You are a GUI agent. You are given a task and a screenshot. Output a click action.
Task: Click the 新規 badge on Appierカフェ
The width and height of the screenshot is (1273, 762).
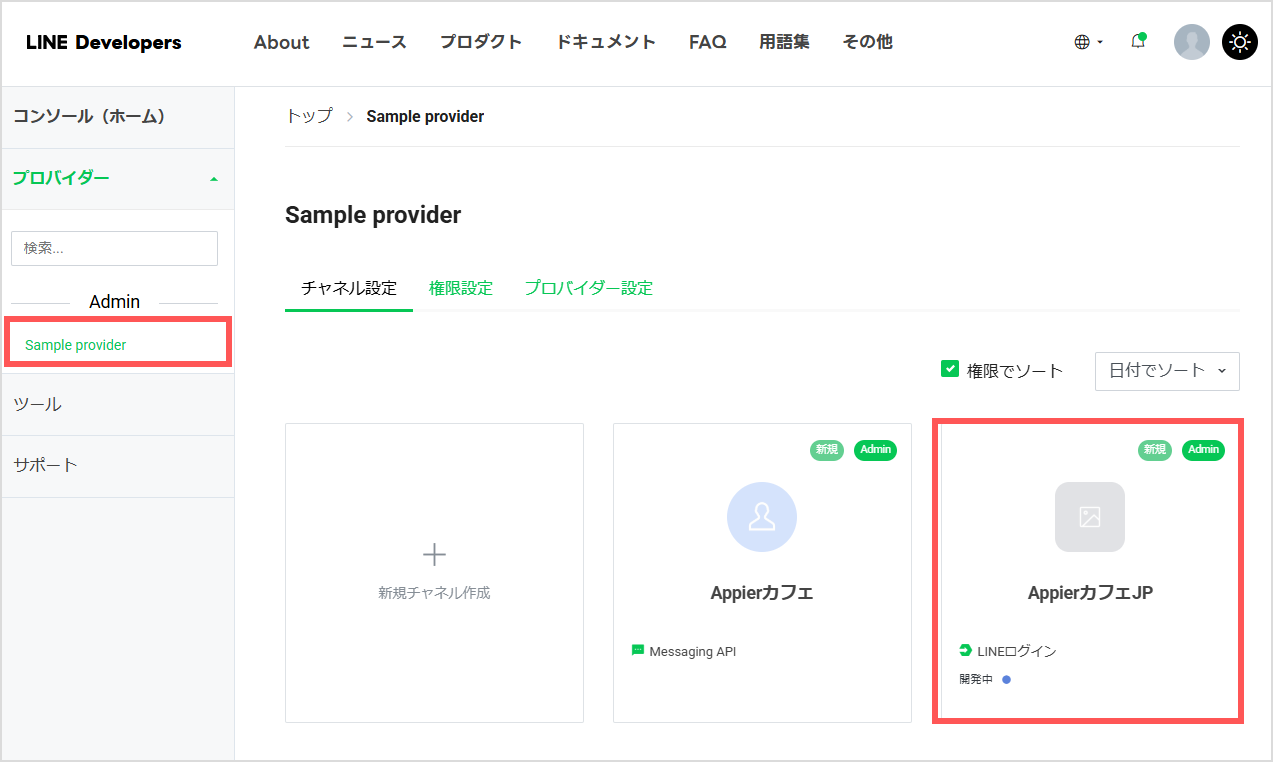[x=827, y=450]
